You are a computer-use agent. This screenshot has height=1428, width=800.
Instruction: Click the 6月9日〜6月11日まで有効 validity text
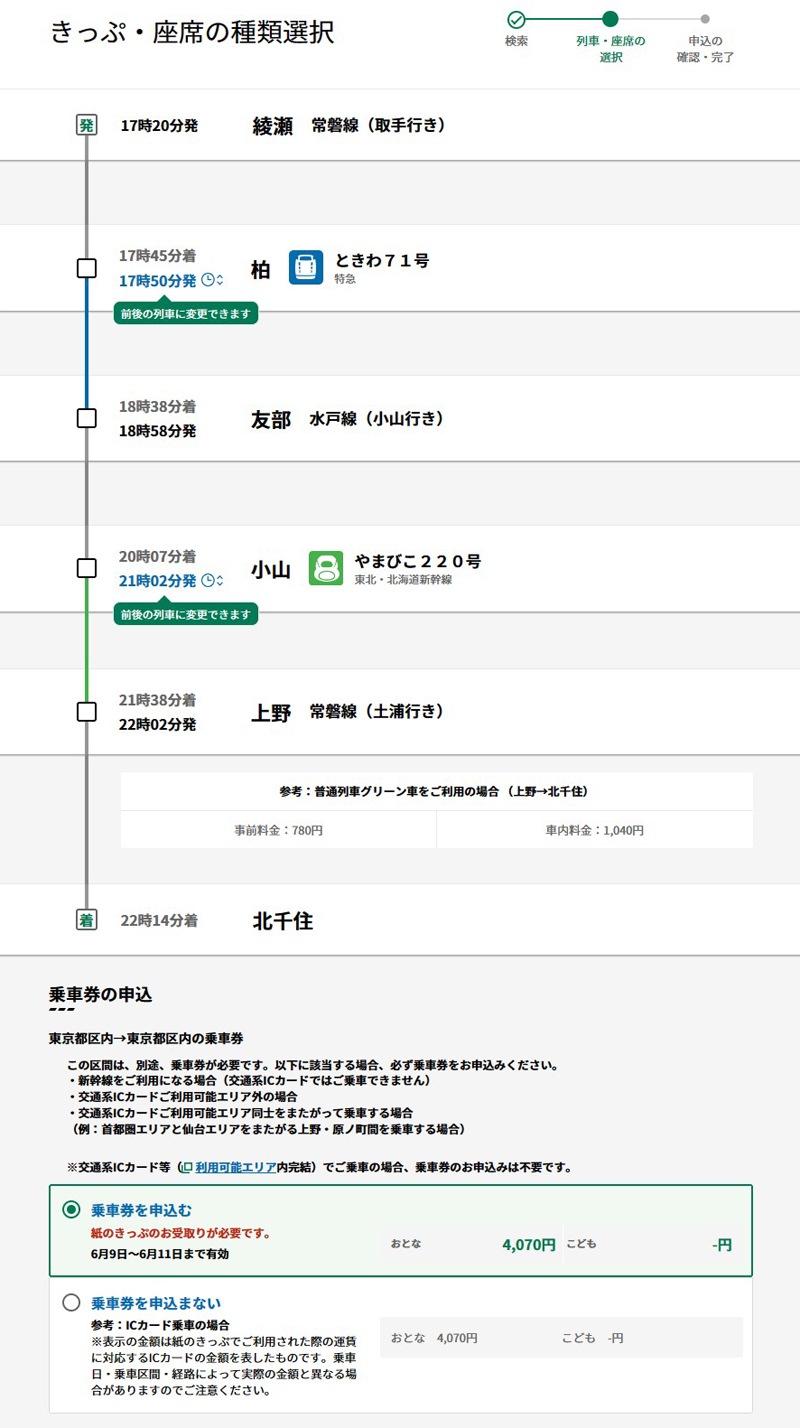(x=160, y=1253)
